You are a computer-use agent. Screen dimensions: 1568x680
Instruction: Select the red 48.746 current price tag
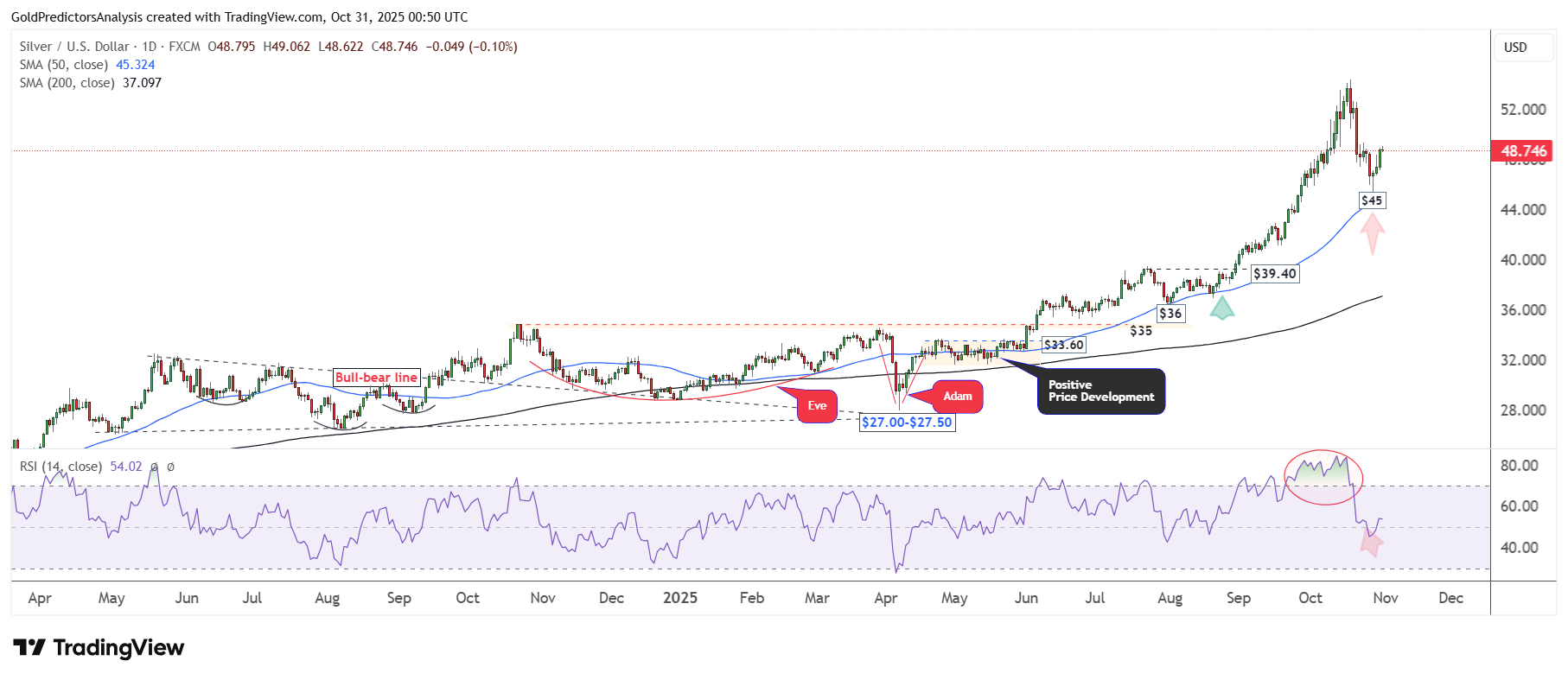tap(1522, 151)
